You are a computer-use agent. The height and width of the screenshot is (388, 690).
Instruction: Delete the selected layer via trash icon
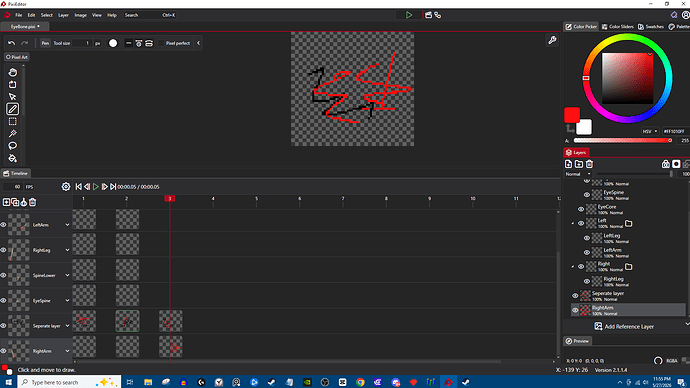pyautogui.click(x=589, y=164)
